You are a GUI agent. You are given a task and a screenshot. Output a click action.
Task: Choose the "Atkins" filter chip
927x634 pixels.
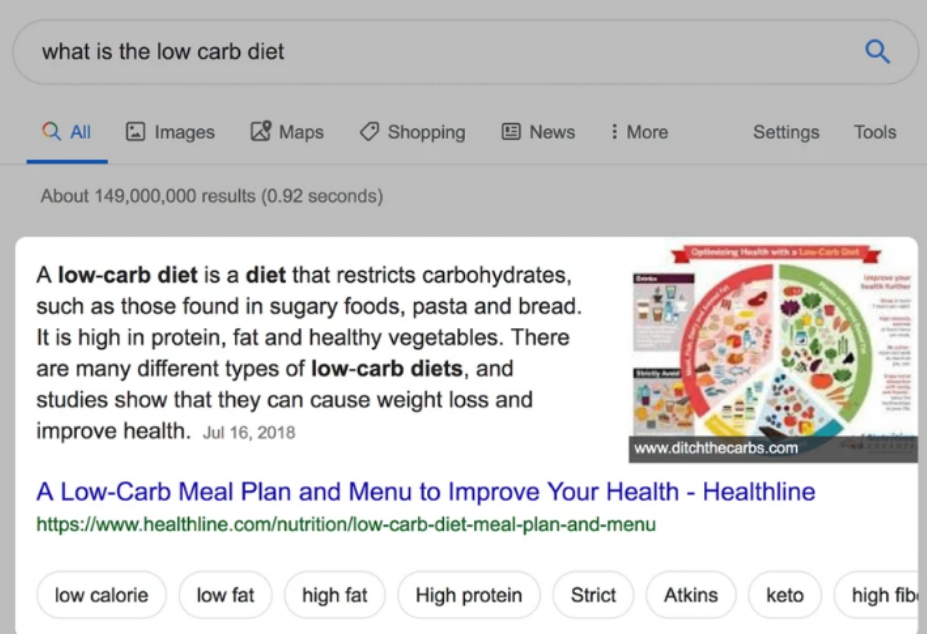point(691,596)
